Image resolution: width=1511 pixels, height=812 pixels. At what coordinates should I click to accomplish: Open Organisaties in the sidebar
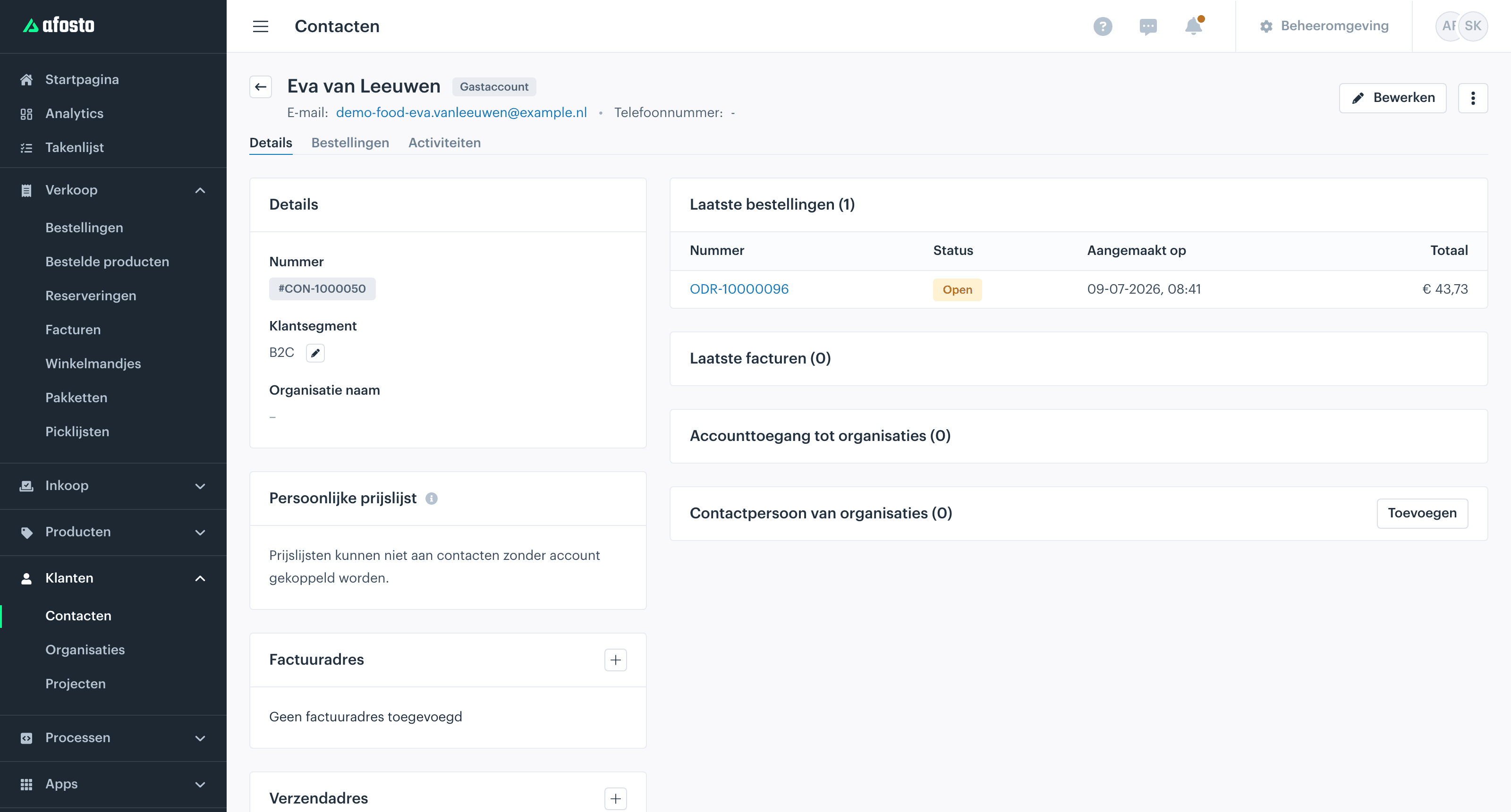click(x=85, y=650)
